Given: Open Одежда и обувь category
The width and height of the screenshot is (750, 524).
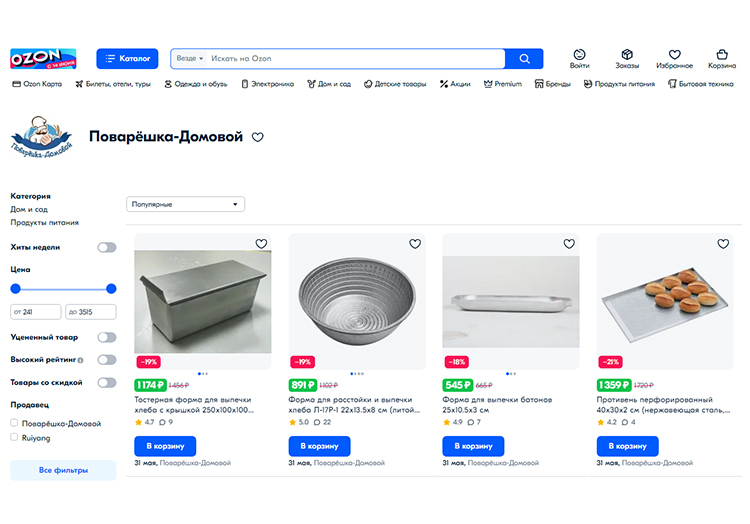Looking at the screenshot, I should click(196, 84).
